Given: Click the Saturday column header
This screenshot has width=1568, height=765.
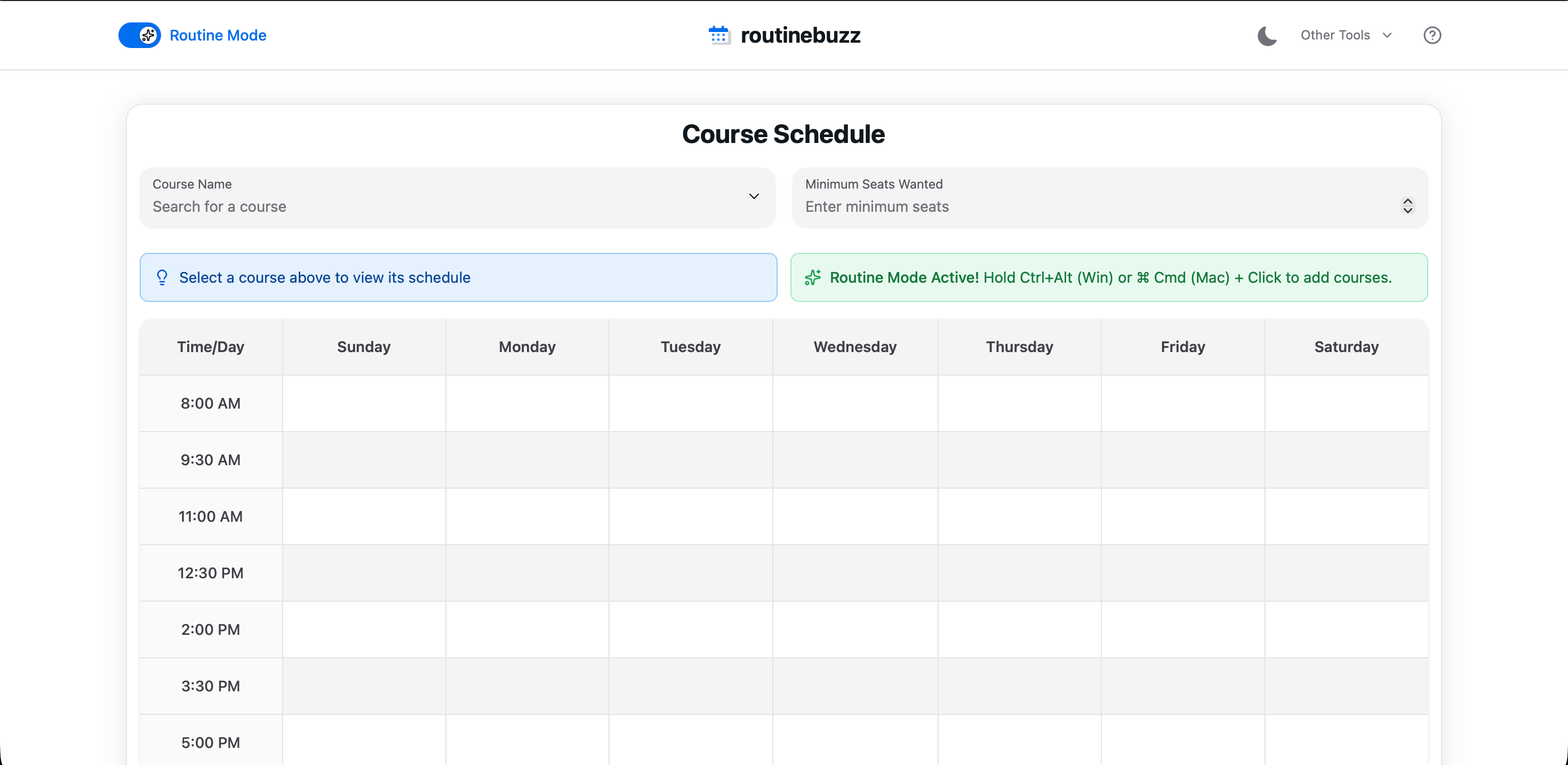Looking at the screenshot, I should pos(1346,347).
